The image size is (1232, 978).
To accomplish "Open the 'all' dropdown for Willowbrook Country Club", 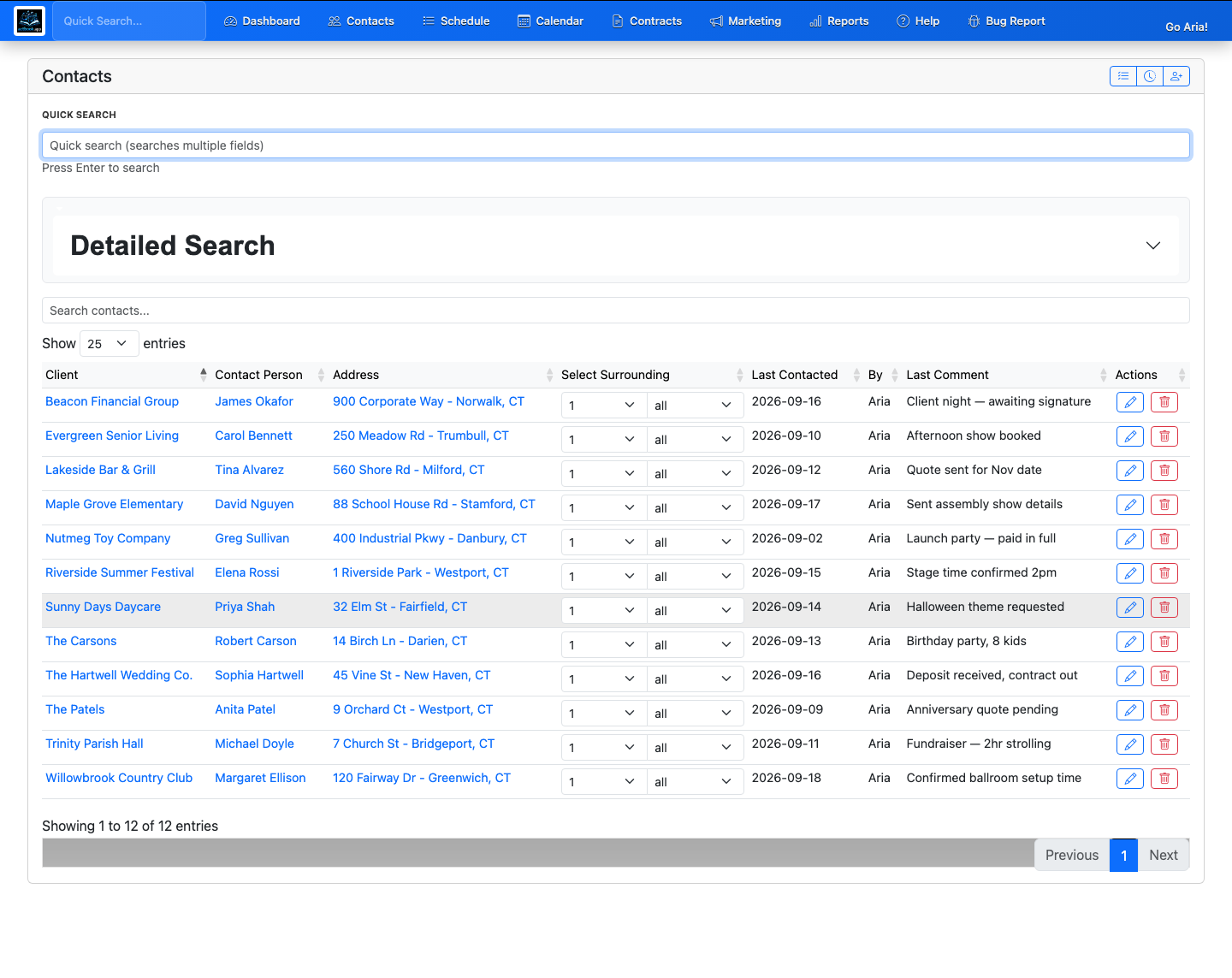I will point(695,781).
